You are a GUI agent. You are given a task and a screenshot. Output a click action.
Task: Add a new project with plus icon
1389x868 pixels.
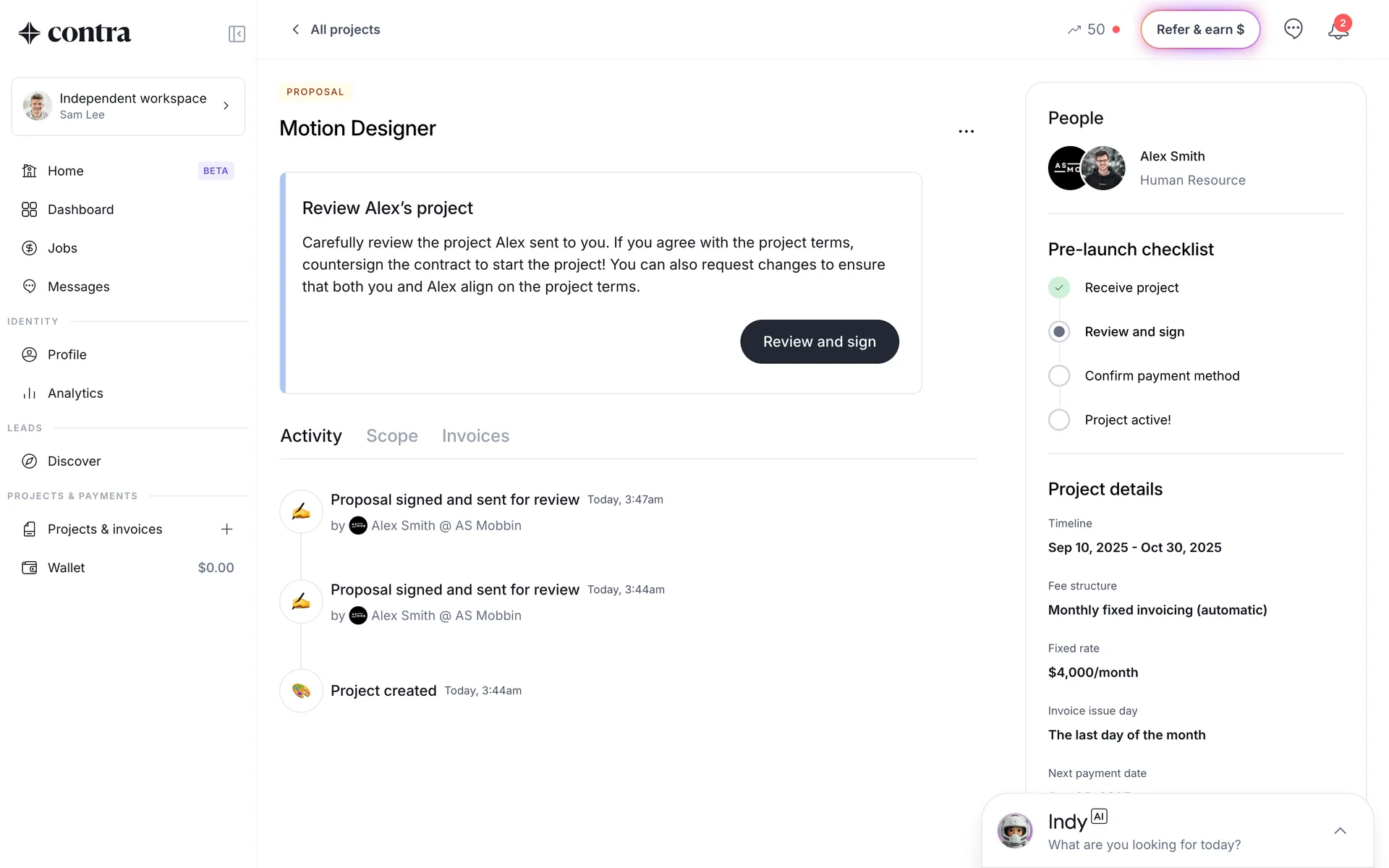pyautogui.click(x=226, y=529)
